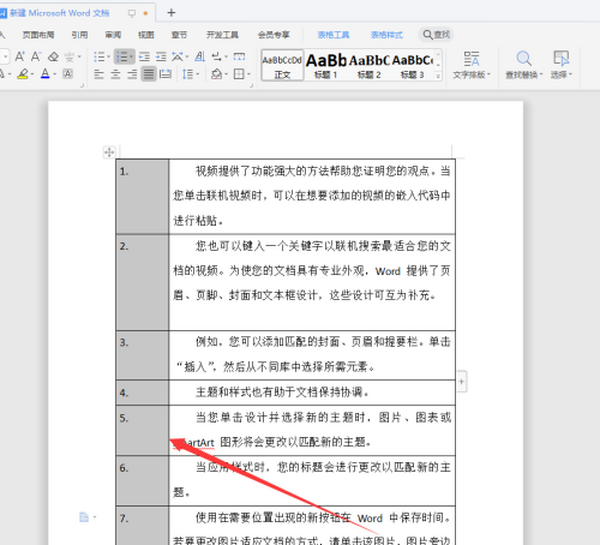The height and width of the screenshot is (545, 600).
Task: Align text right
Action: [x=132, y=73]
